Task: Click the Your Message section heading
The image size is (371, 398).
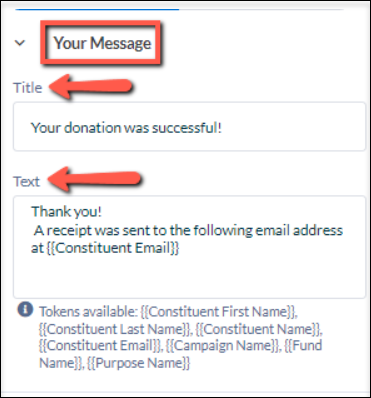Action: point(102,43)
